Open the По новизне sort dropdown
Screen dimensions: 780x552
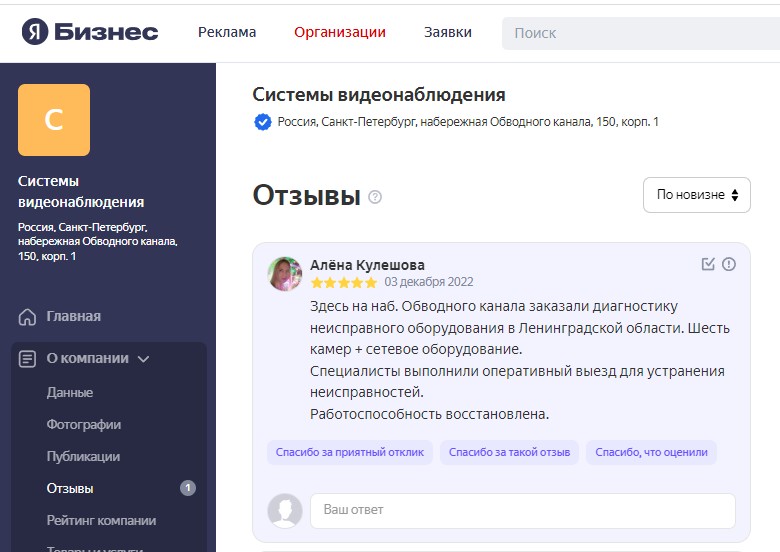tap(697, 195)
